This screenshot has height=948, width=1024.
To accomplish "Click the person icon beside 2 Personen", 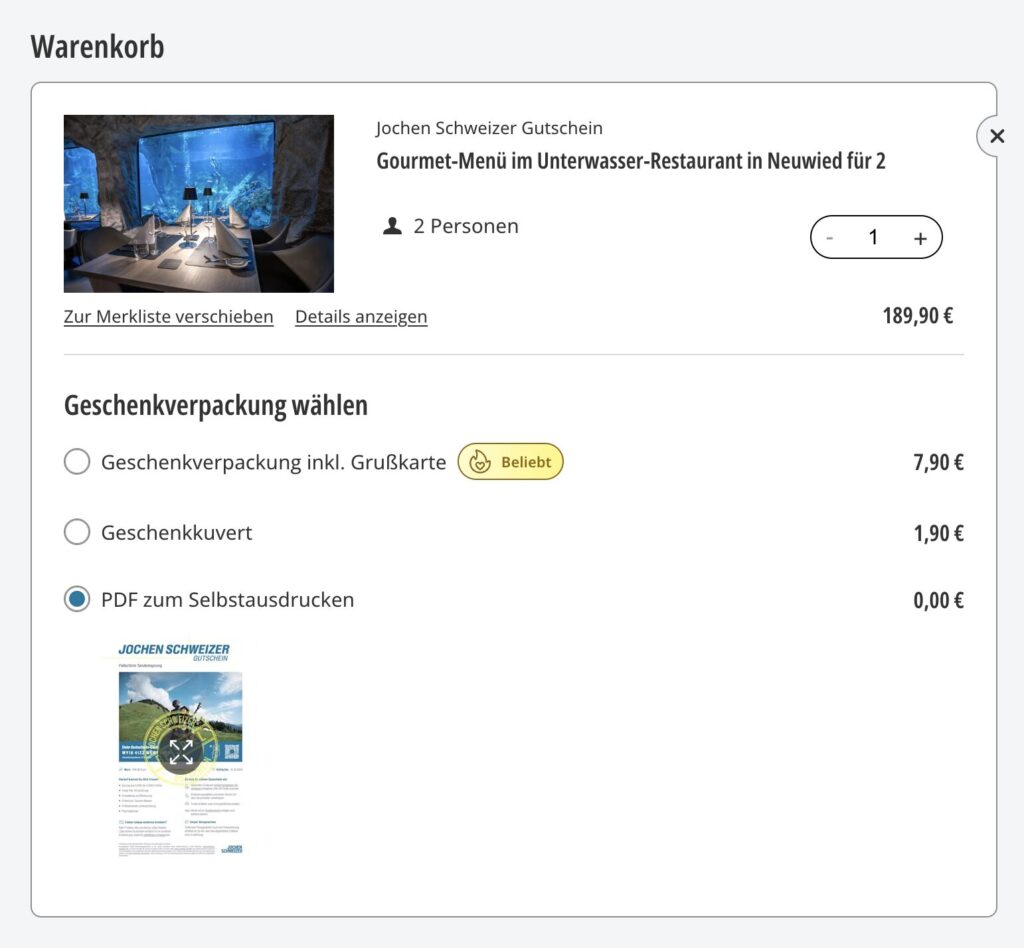I will (392, 226).
